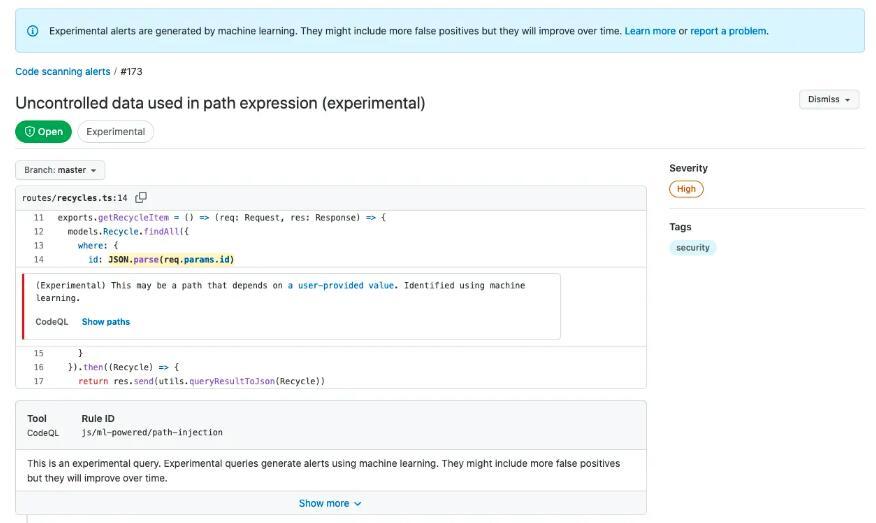Follow the report a problem link
This screenshot has height=523, width=876.
pyautogui.click(x=729, y=31)
